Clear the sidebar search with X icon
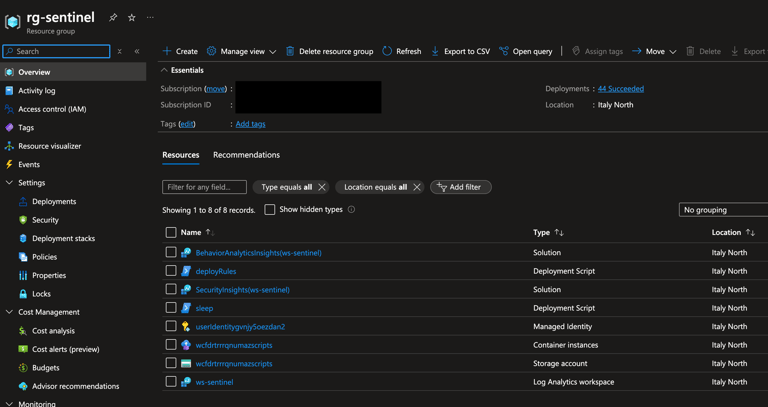 pyautogui.click(x=120, y=51)
